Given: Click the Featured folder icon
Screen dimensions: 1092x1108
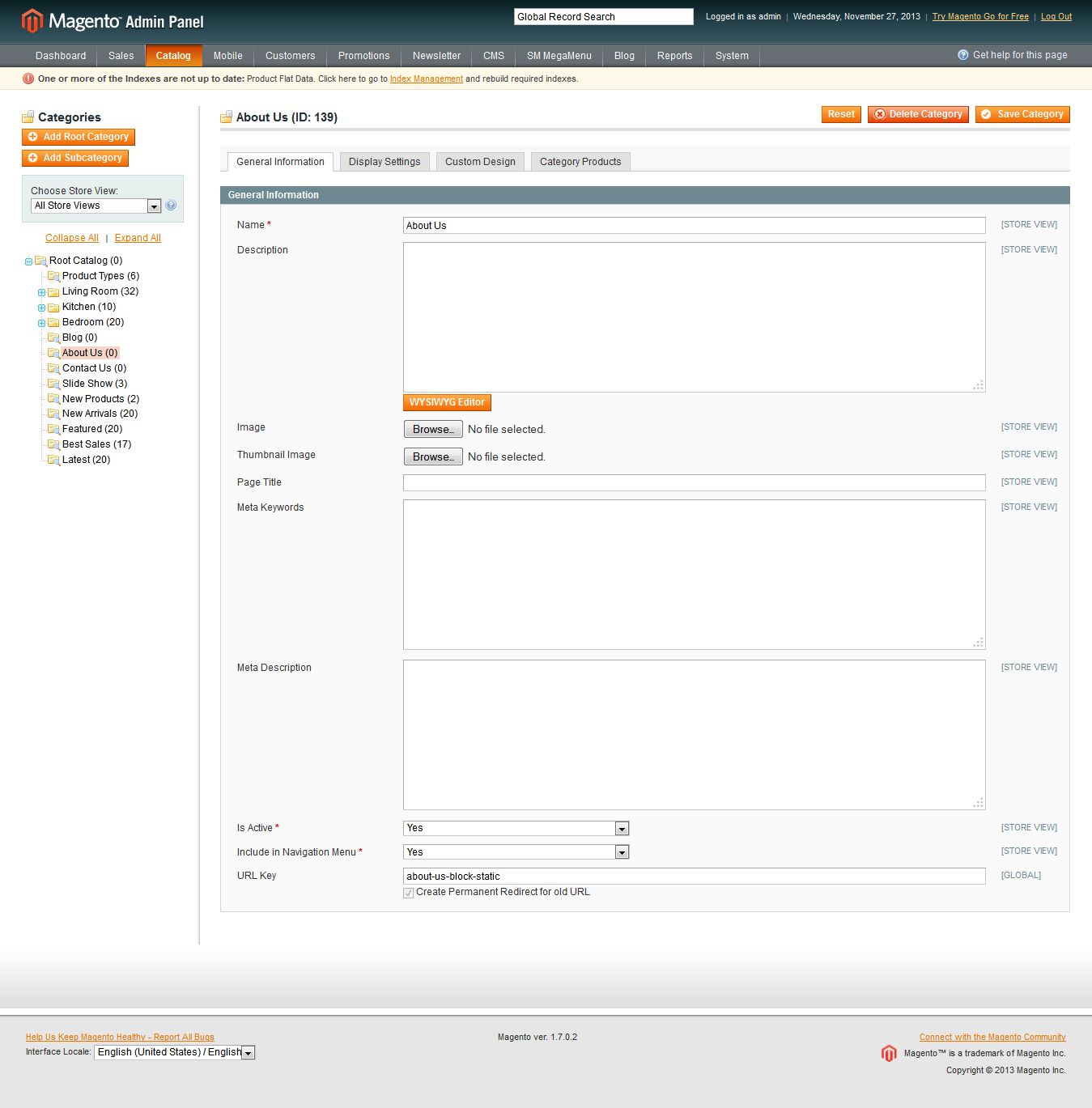Looking at the screenshot, I should click(53, 429).
